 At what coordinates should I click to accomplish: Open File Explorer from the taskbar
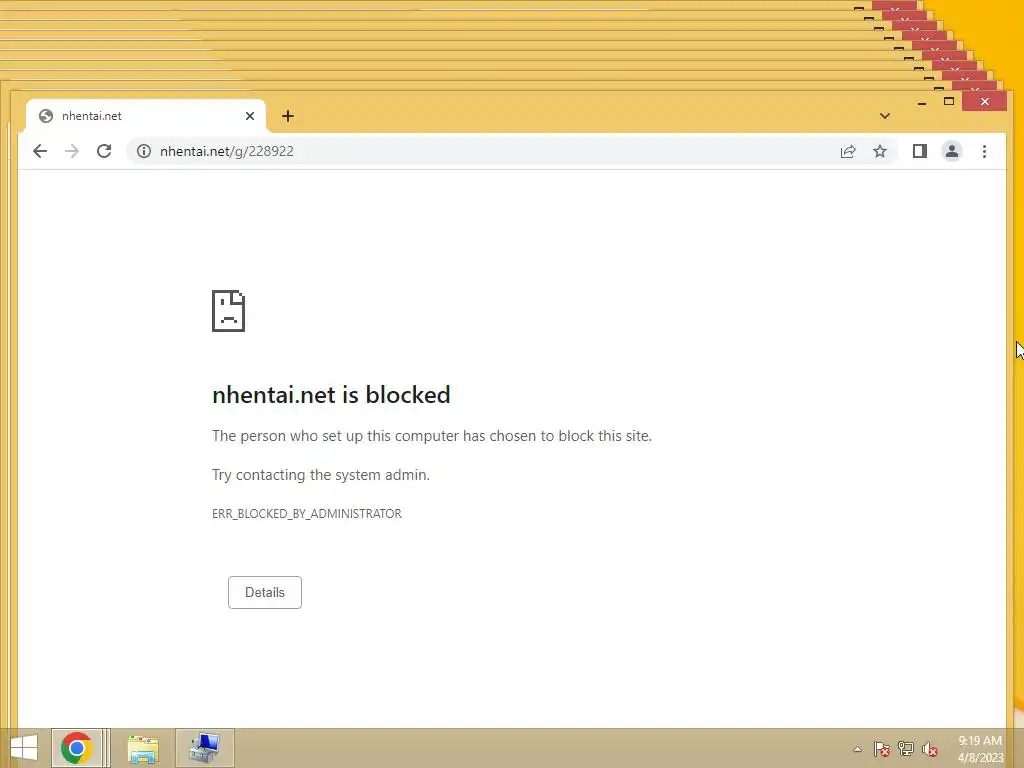click(x=143, y=748)
